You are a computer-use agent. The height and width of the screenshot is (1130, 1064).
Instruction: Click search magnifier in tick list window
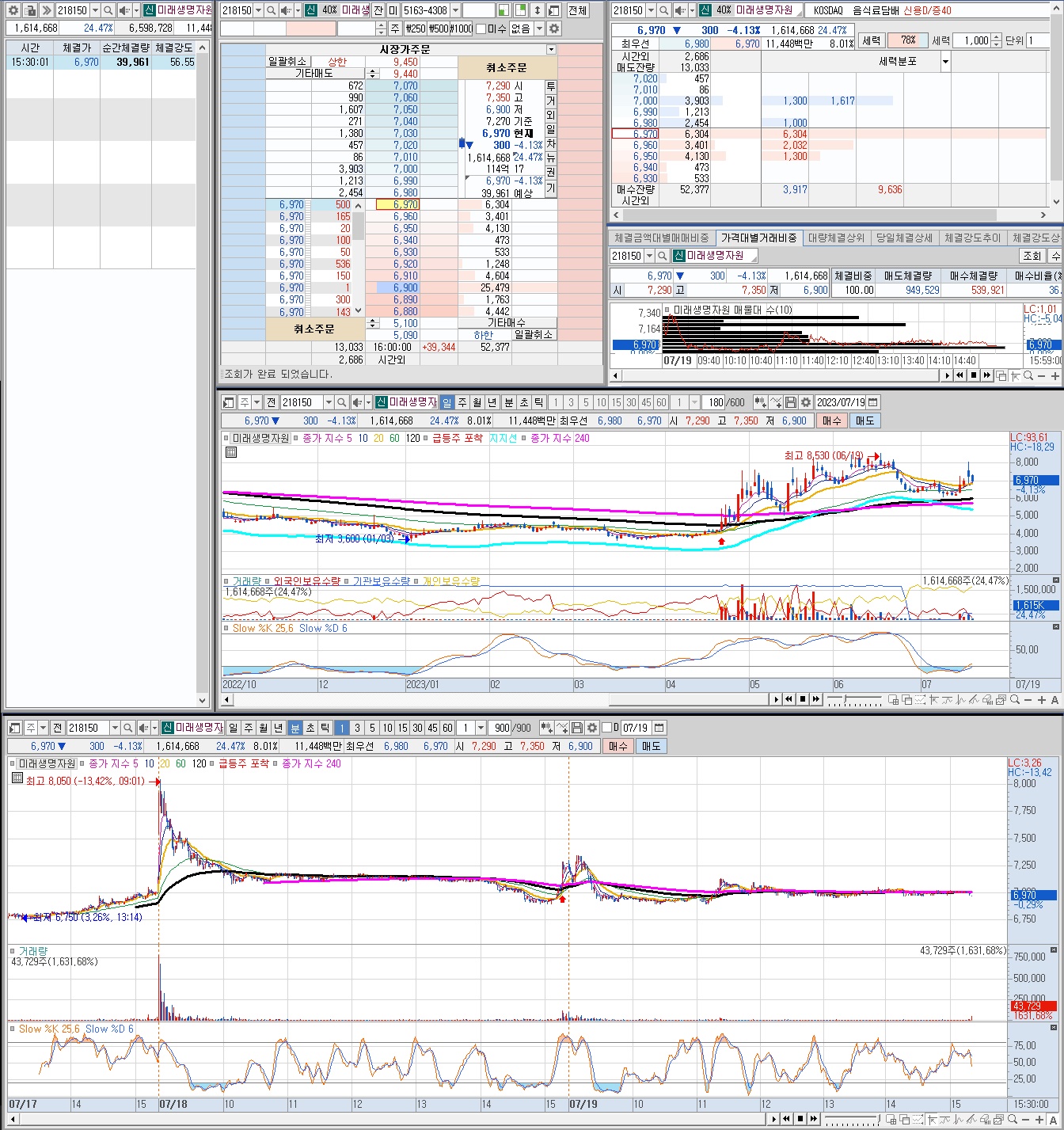pyautogui.click(x=109, y=10)
